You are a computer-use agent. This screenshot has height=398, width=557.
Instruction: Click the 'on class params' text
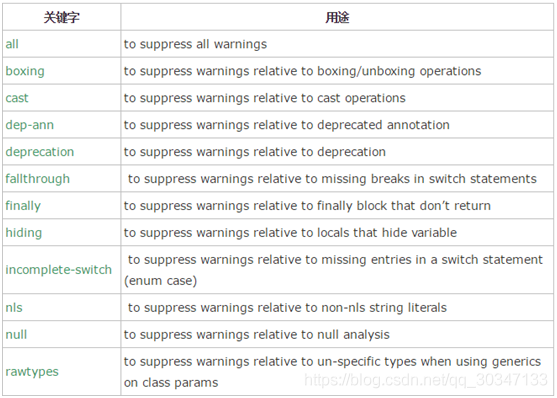(171, 383)
